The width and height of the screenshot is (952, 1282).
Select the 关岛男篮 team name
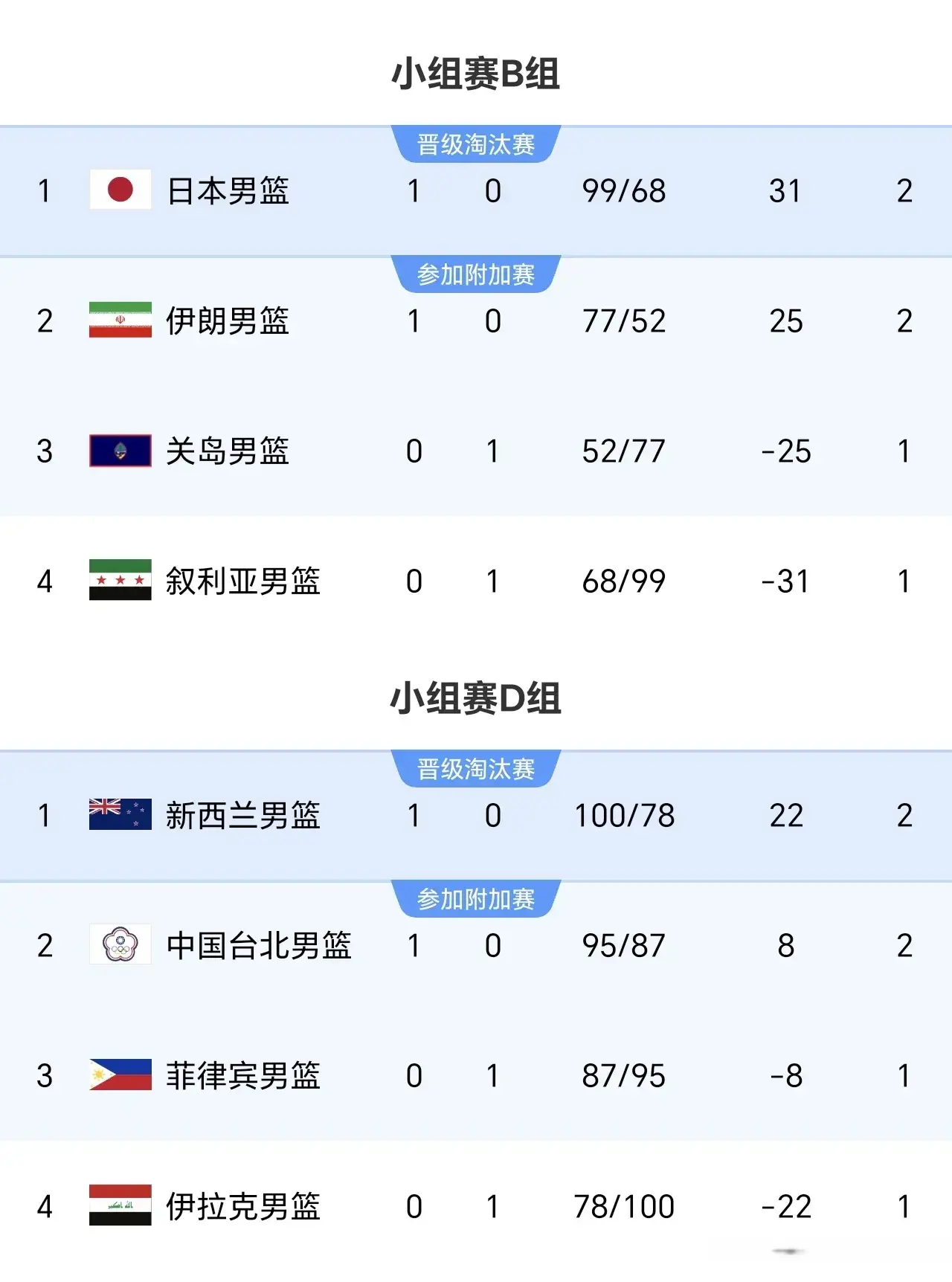coord(228,451)
